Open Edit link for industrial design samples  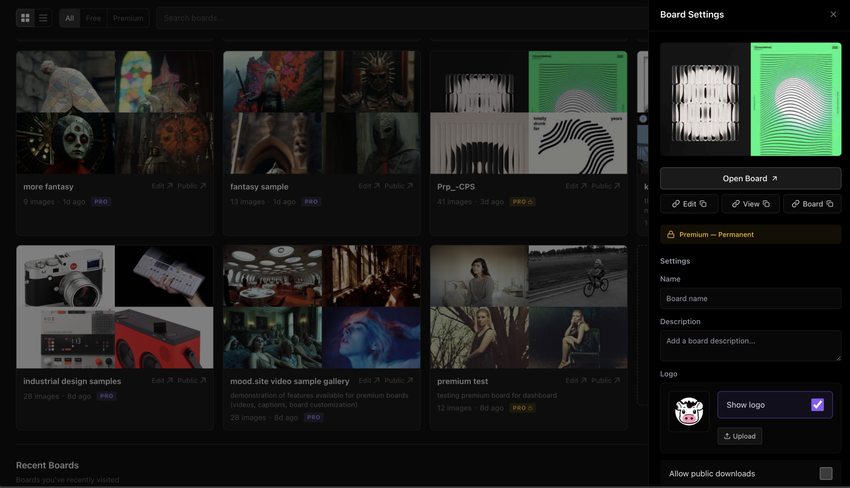pyautogui.click(x=162, y=381)
